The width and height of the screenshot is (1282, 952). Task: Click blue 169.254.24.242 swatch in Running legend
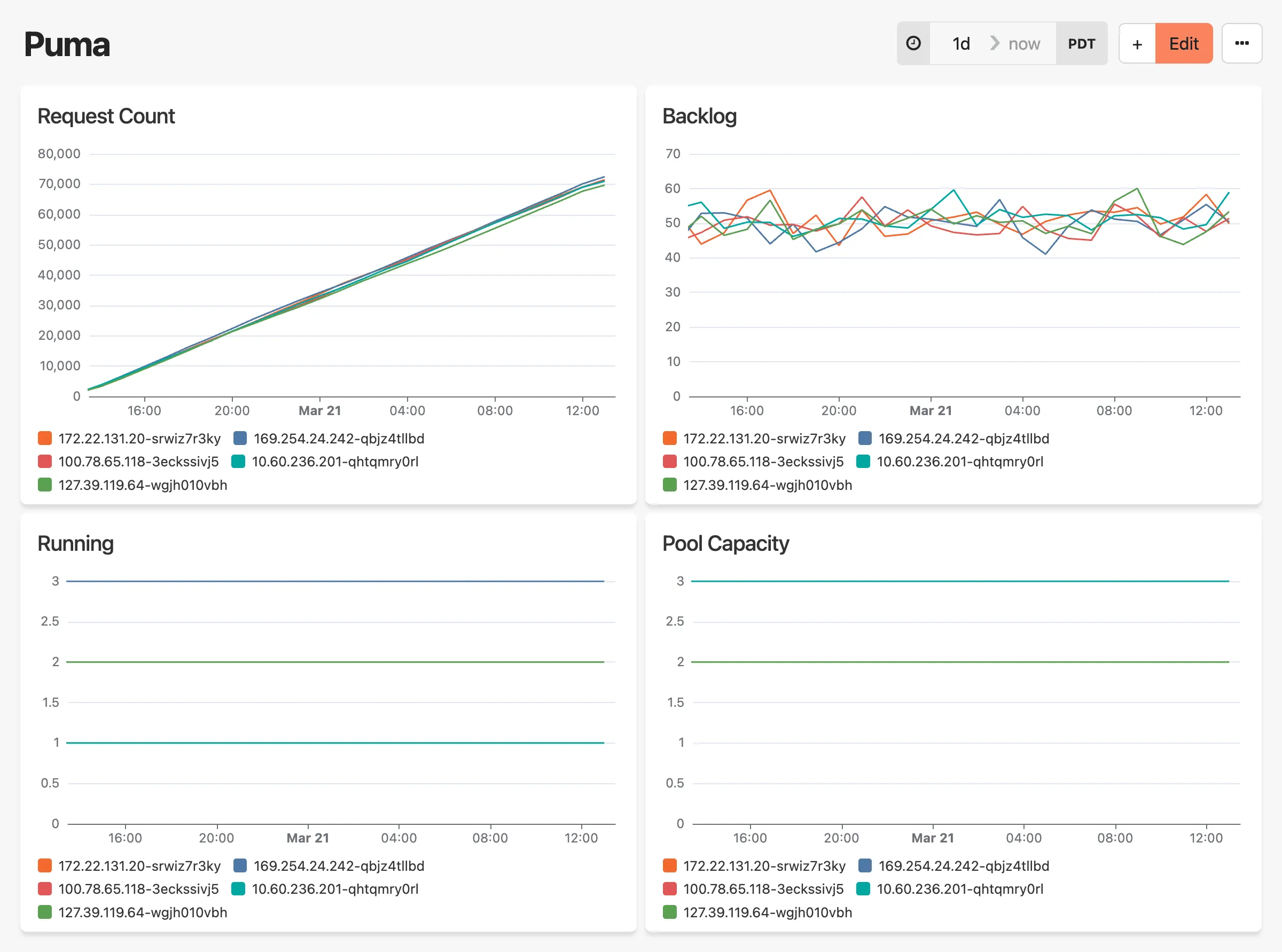(x=240, y=865)
